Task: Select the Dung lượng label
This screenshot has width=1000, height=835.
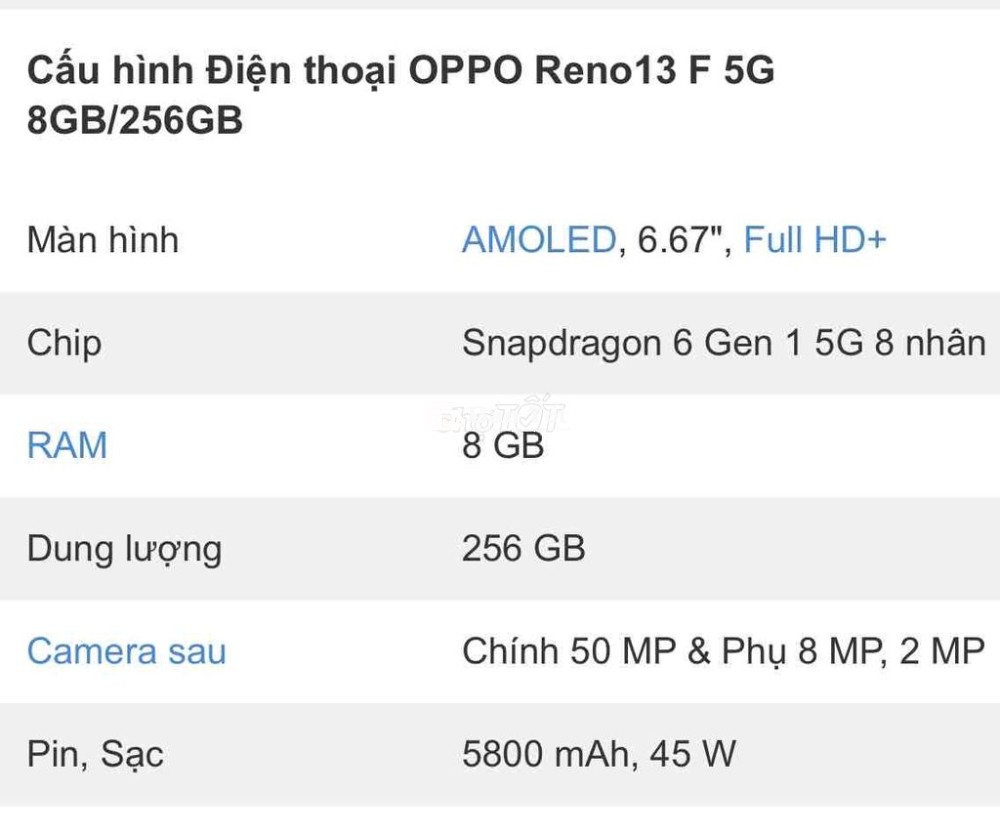Action: pos(124,550)
